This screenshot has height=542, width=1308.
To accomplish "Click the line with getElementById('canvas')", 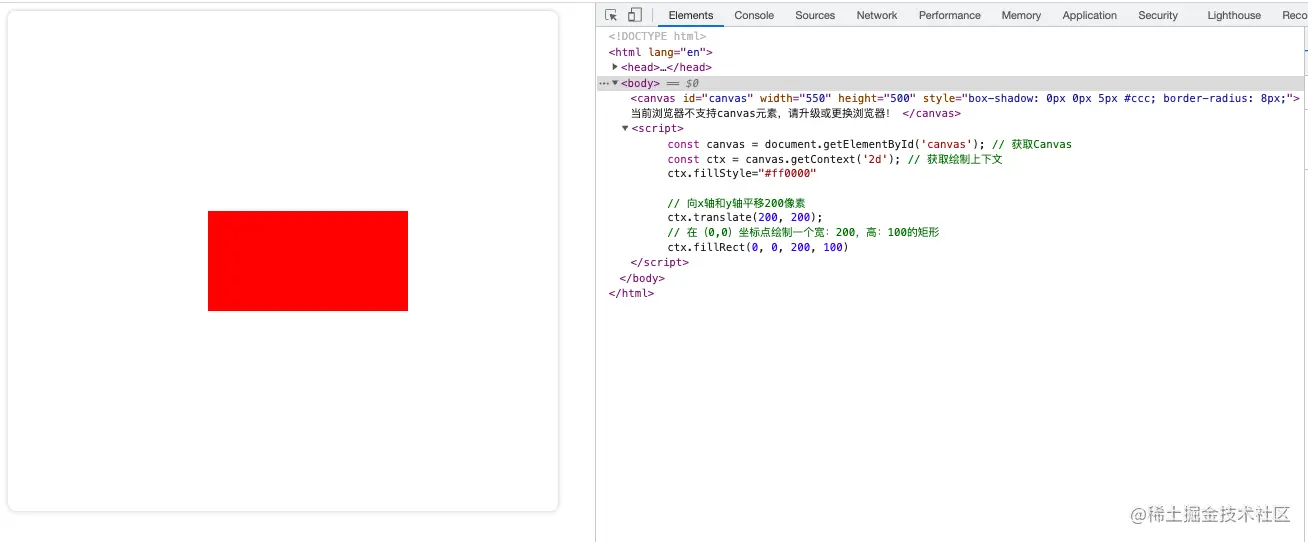I will (x=869, y=144).
